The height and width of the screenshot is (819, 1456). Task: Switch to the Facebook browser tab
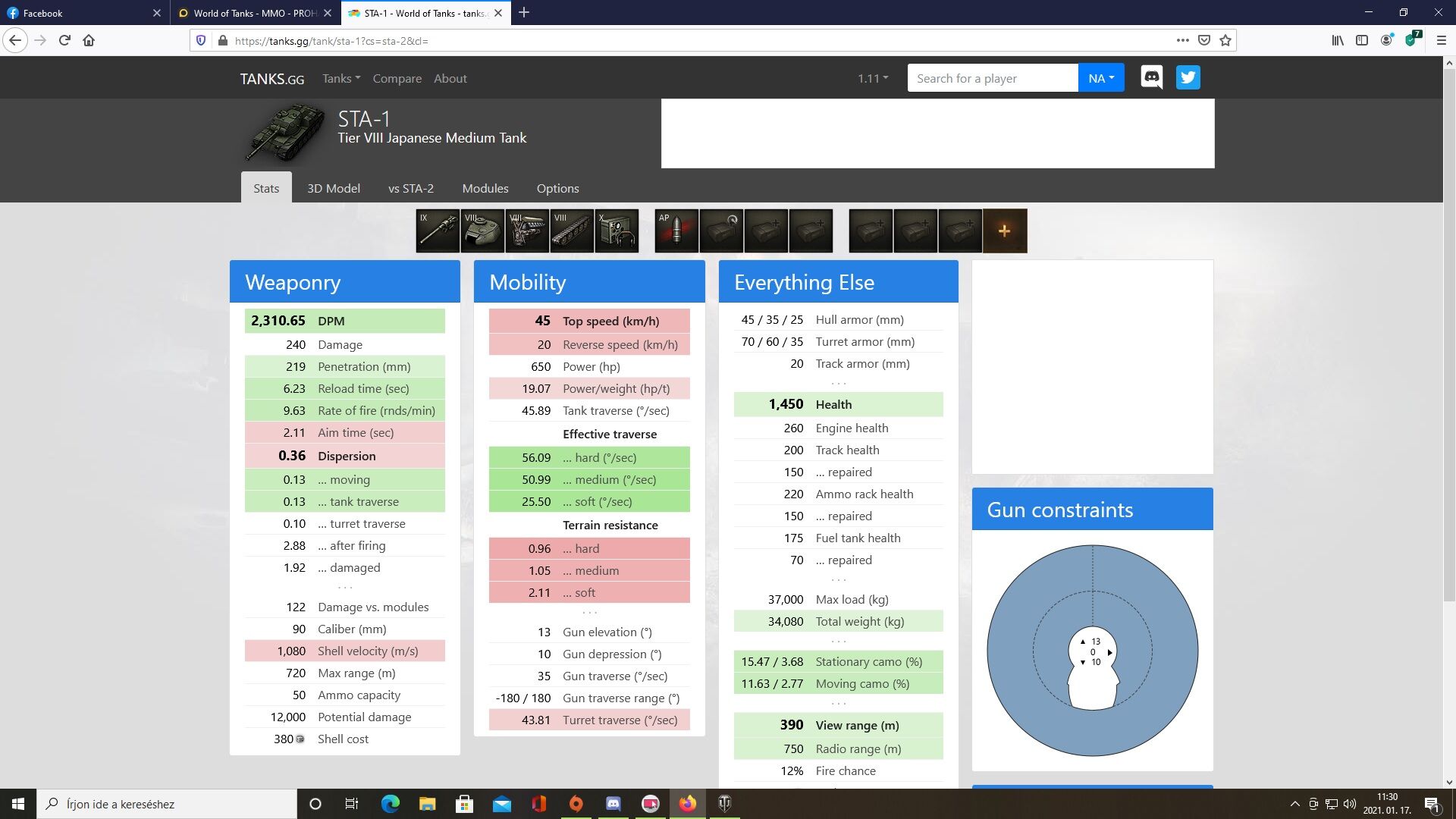[83, 13]
